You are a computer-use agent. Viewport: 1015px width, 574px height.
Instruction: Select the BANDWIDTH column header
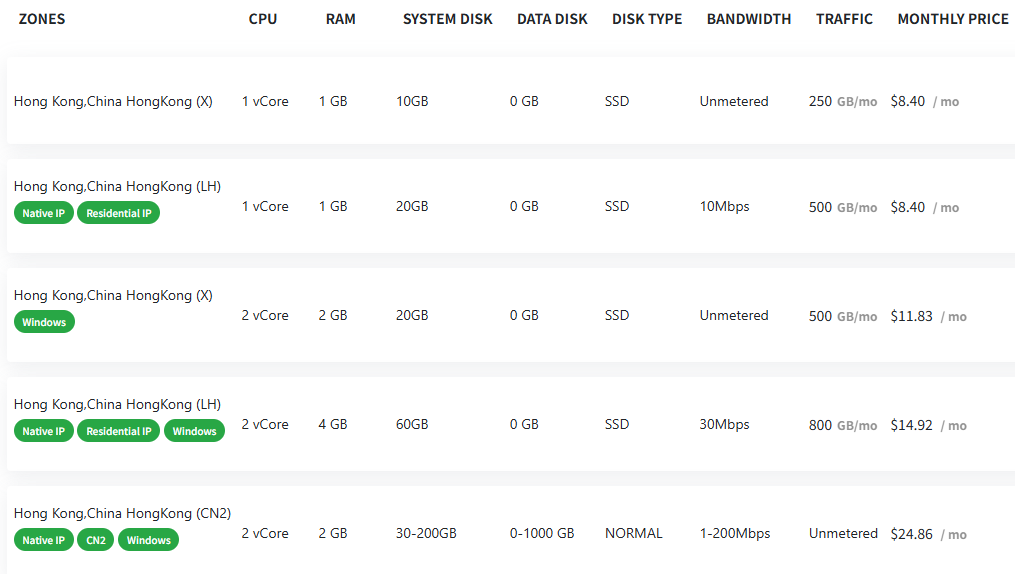coord(748,19)
